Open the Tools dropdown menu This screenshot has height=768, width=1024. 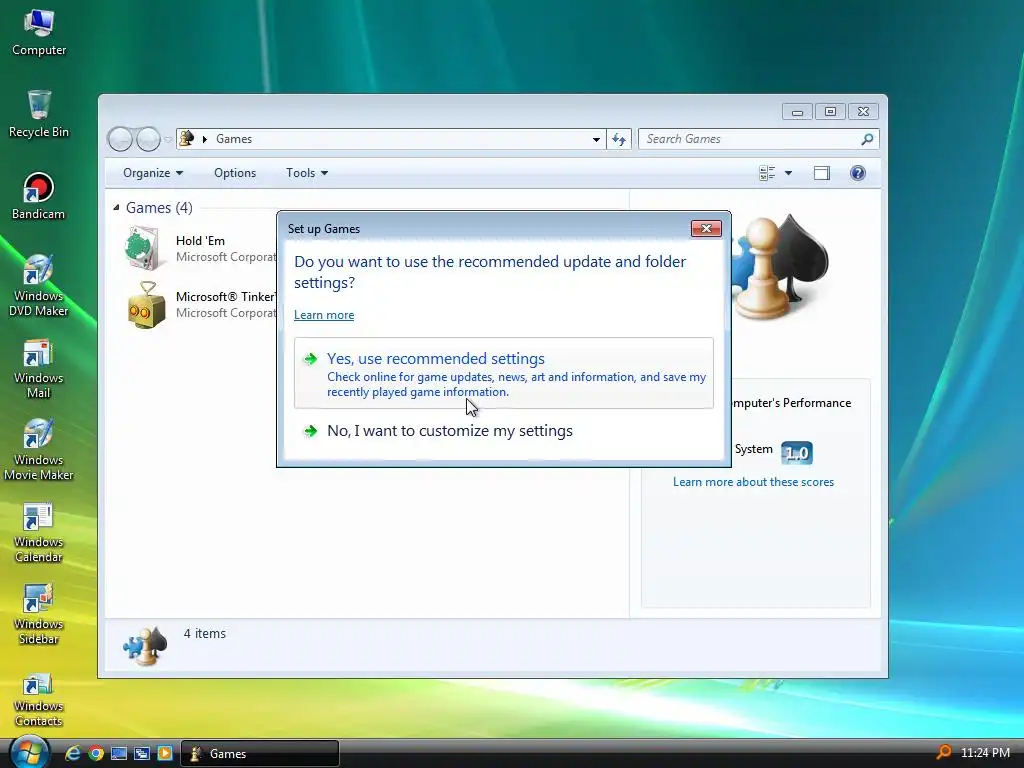[x=307, y=173]
